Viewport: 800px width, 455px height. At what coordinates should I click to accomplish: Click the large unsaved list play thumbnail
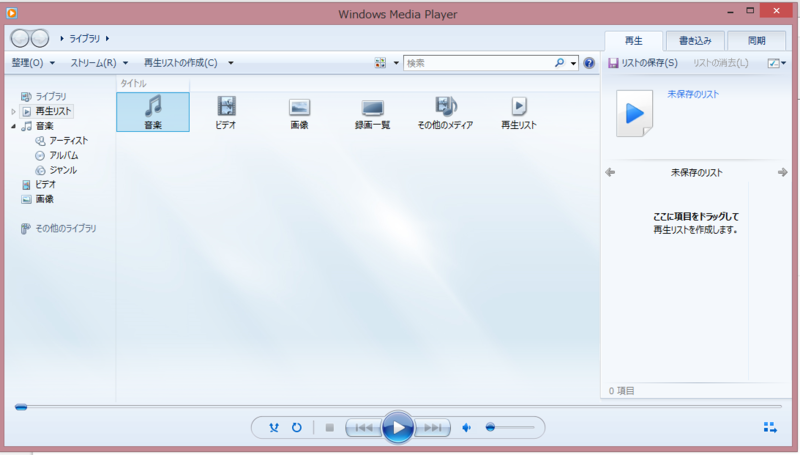point(634,113)
